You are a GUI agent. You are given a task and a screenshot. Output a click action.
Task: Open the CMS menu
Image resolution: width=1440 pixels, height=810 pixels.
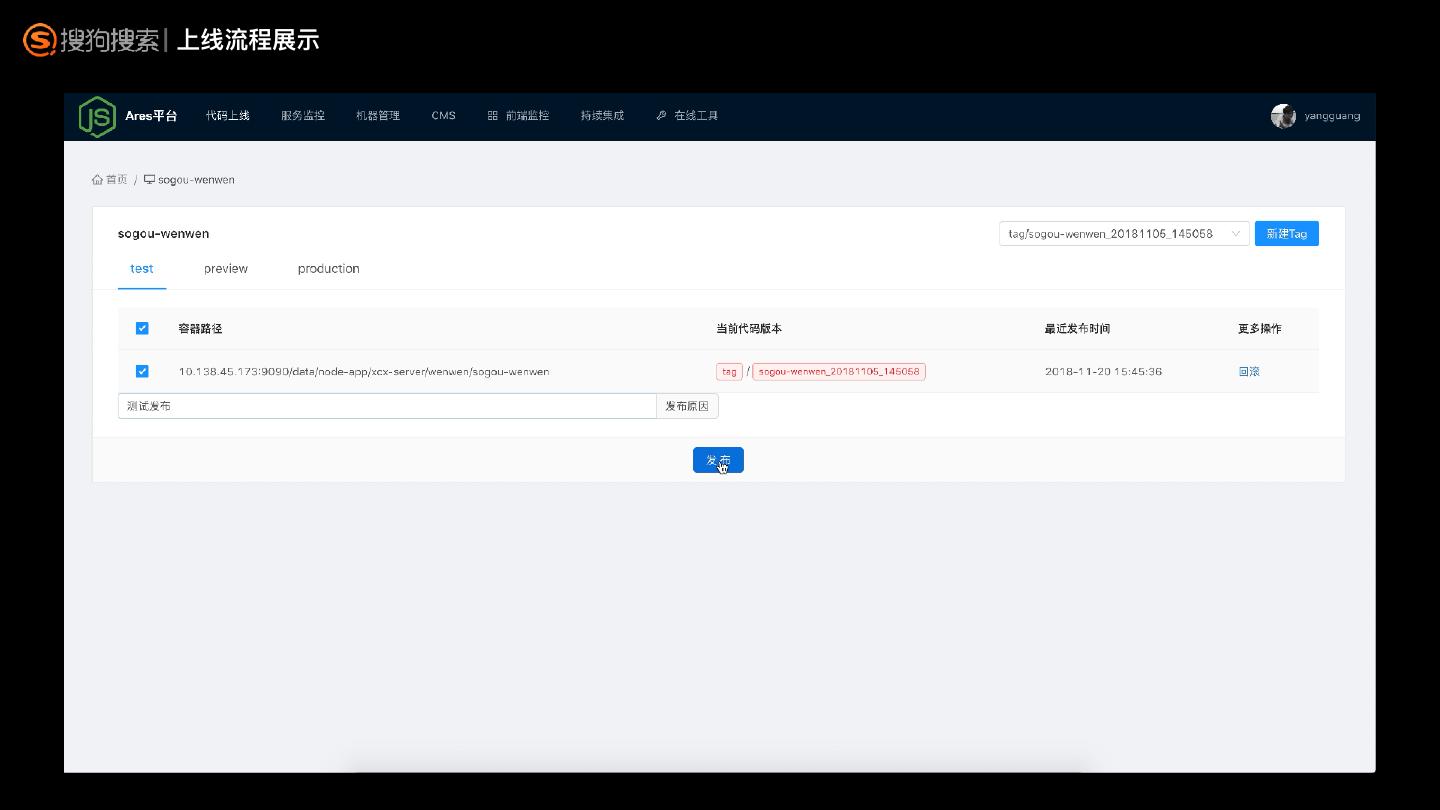click(443, 116)
